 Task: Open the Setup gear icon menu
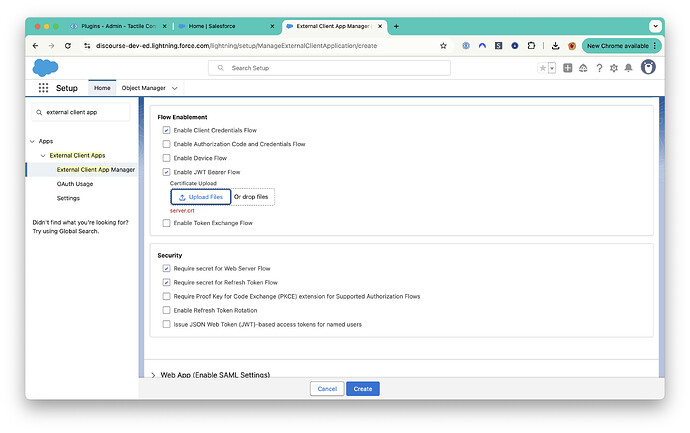pyautogui.click(x=614, y=68)
